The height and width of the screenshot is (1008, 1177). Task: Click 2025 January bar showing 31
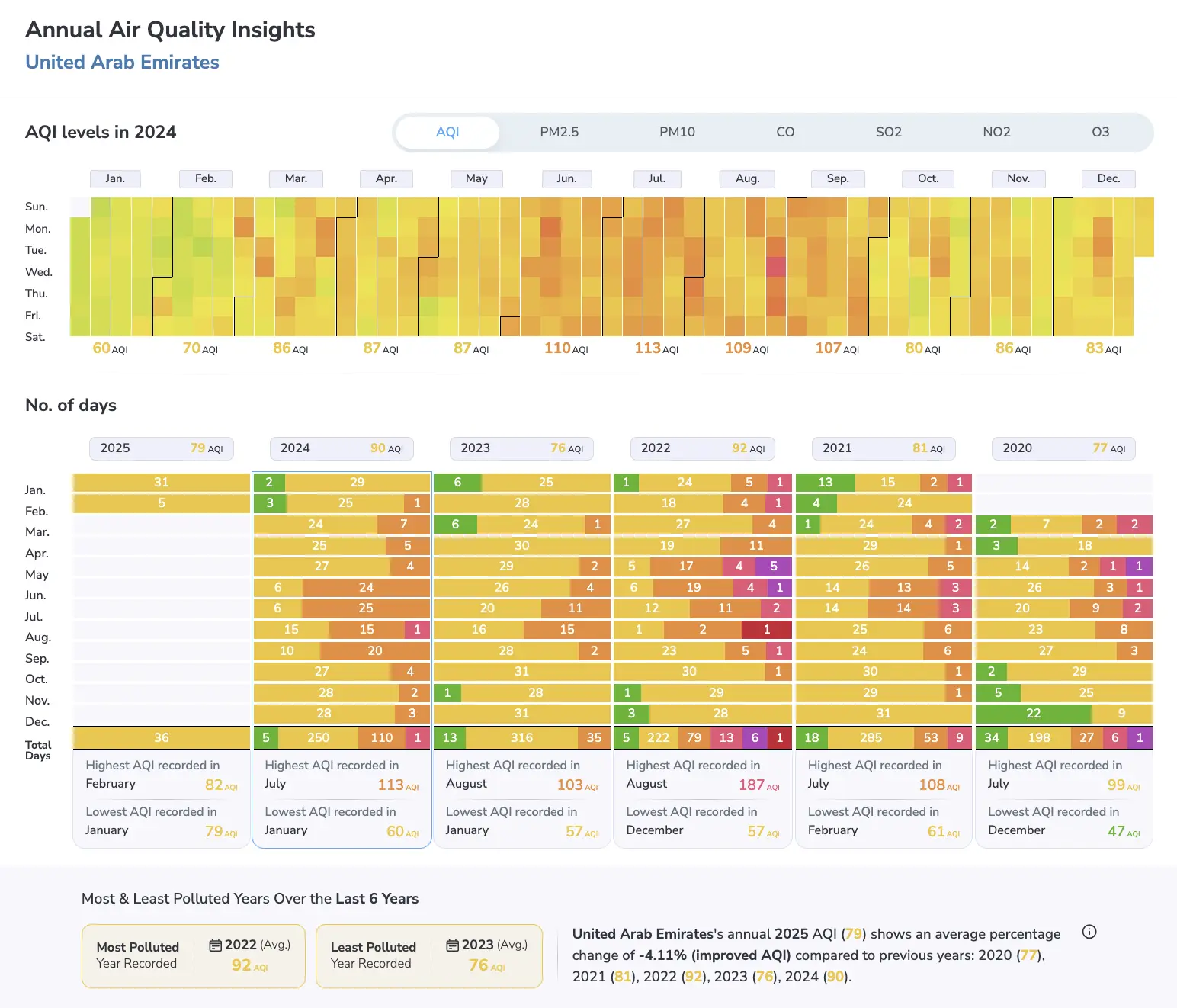point(162,482)
